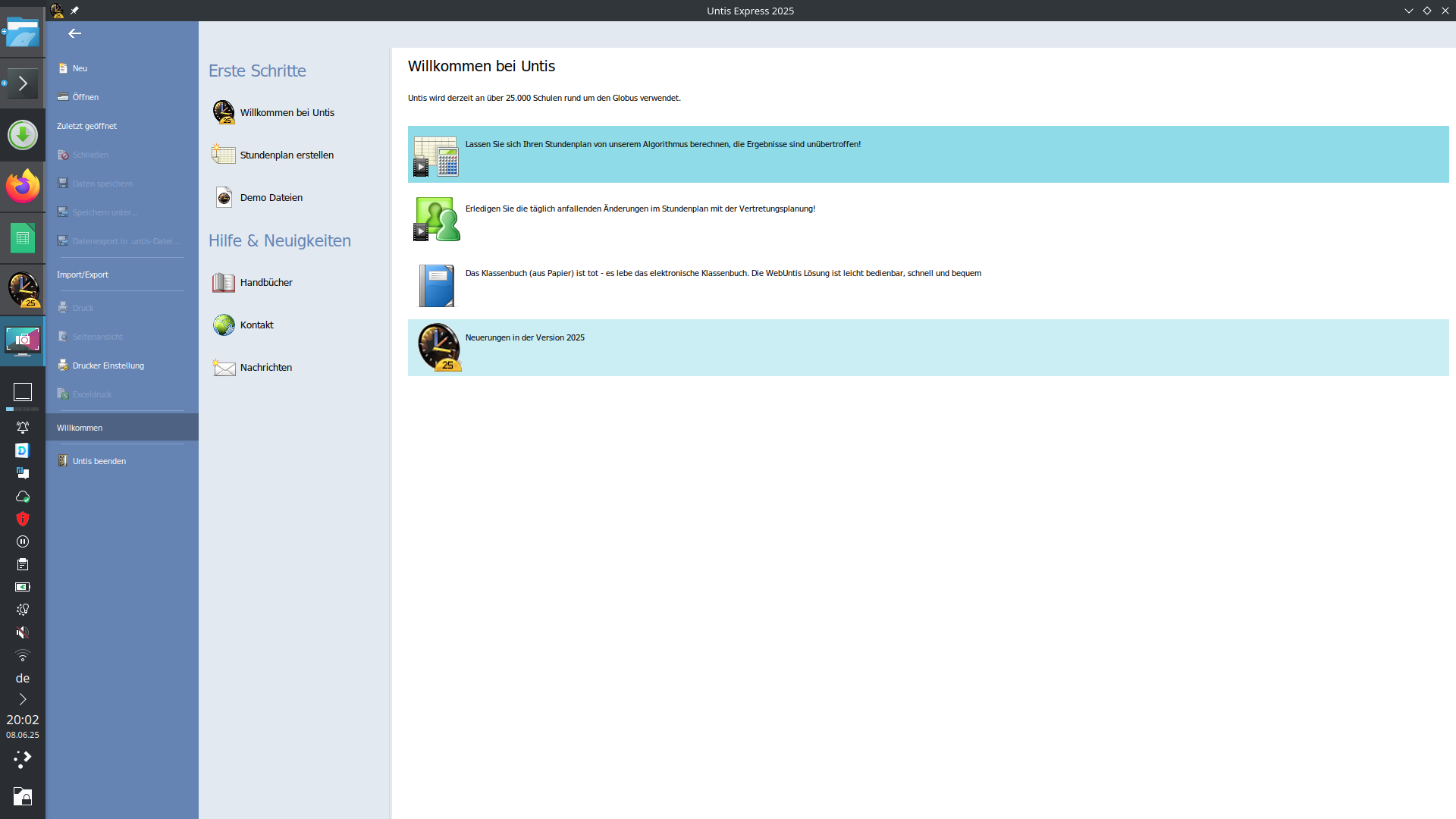1456x819 pixels.
Task: Click the blue Klassenbuch notebook icon
Action: tap(437, 285)
